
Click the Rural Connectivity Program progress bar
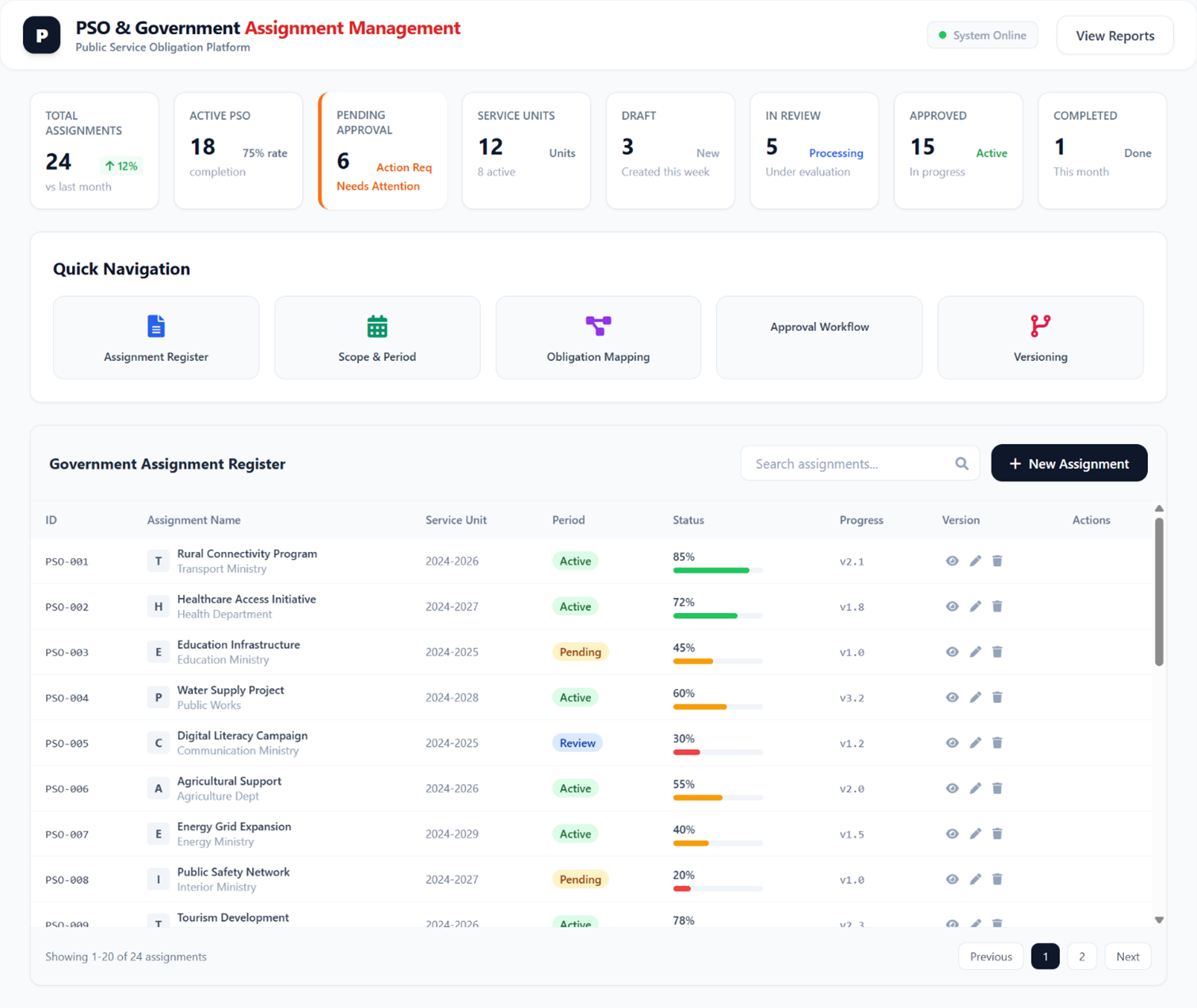[717, 570]
